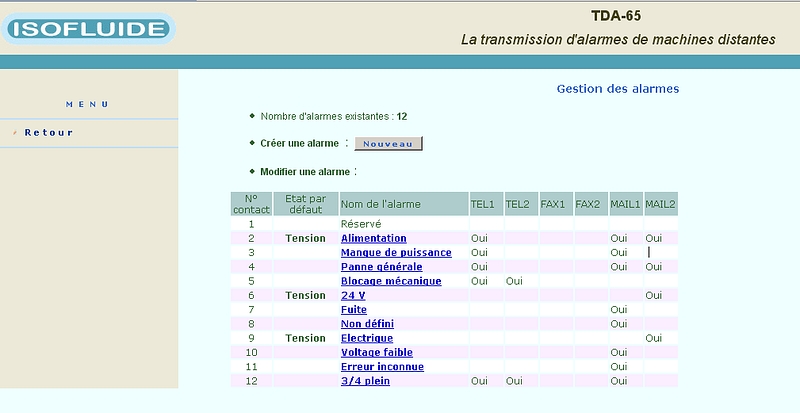Click Tension state in Electrique row
The image size is (800, 413).
tap(305, 338)
